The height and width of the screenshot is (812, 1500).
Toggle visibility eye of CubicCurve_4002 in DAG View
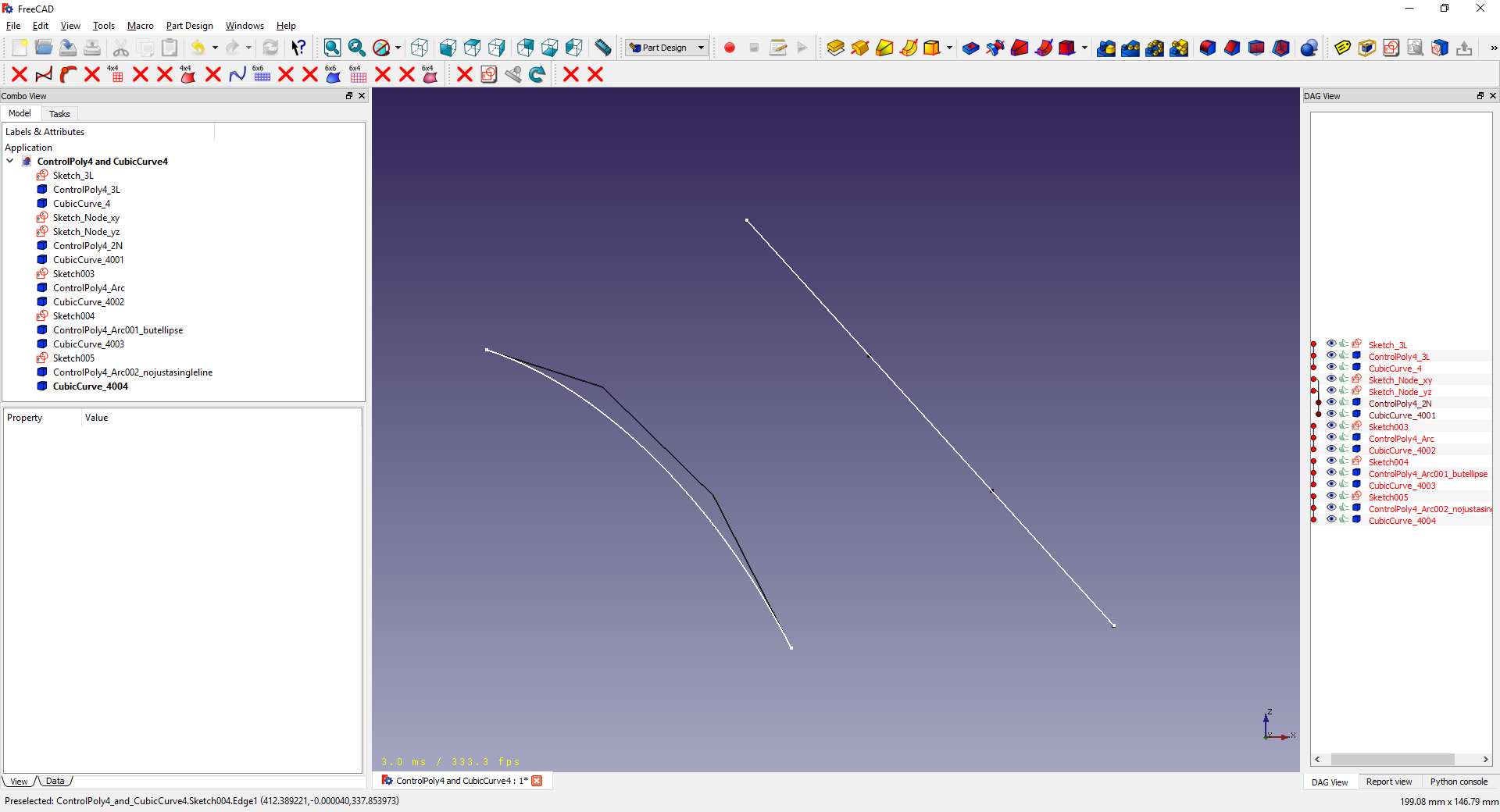point(1331,449)
